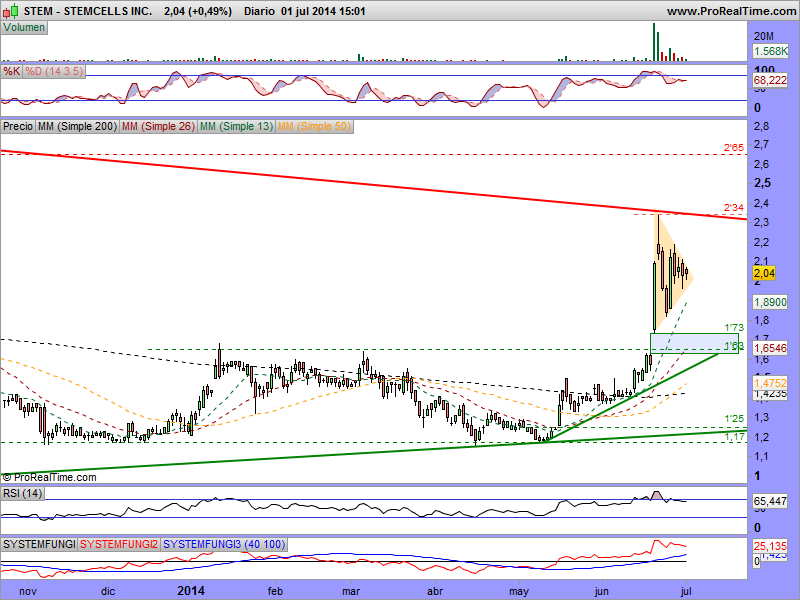Click the "1,17" support level label
This screenshot has width=800, height=600.
(735, 437)
